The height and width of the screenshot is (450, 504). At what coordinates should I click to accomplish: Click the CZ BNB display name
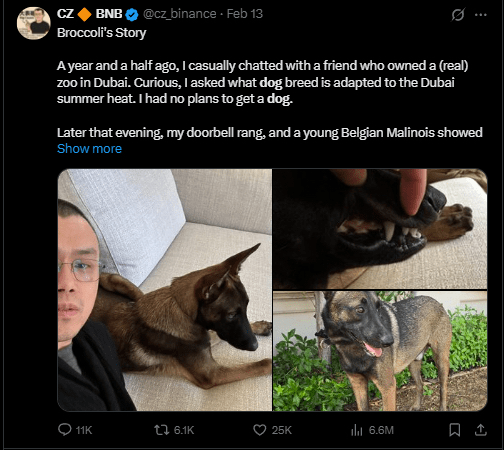point(90,14)
